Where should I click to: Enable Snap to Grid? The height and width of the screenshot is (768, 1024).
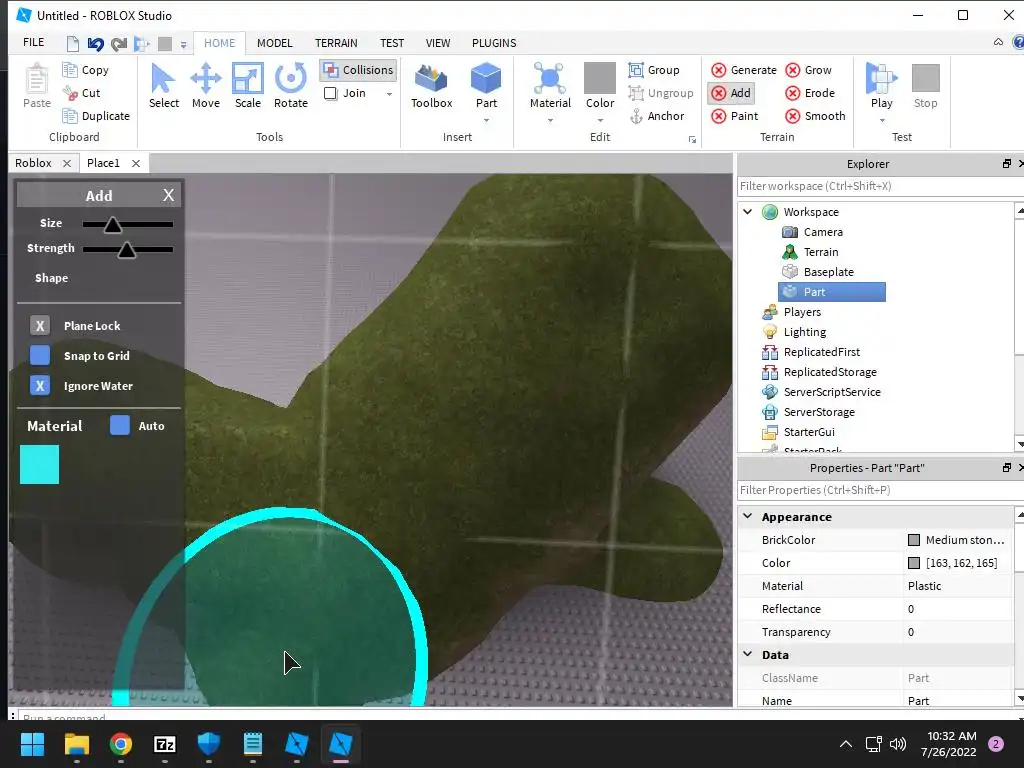[x=40, y=355]
